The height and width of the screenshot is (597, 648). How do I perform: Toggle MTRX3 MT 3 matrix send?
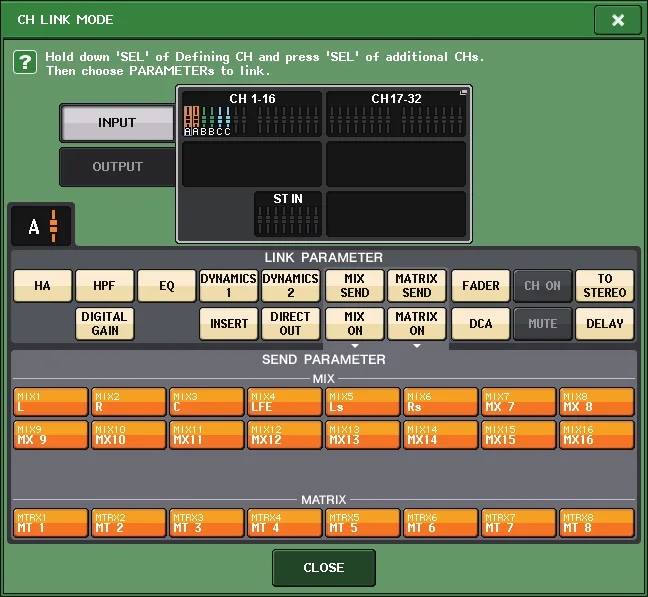pos(207,523)
